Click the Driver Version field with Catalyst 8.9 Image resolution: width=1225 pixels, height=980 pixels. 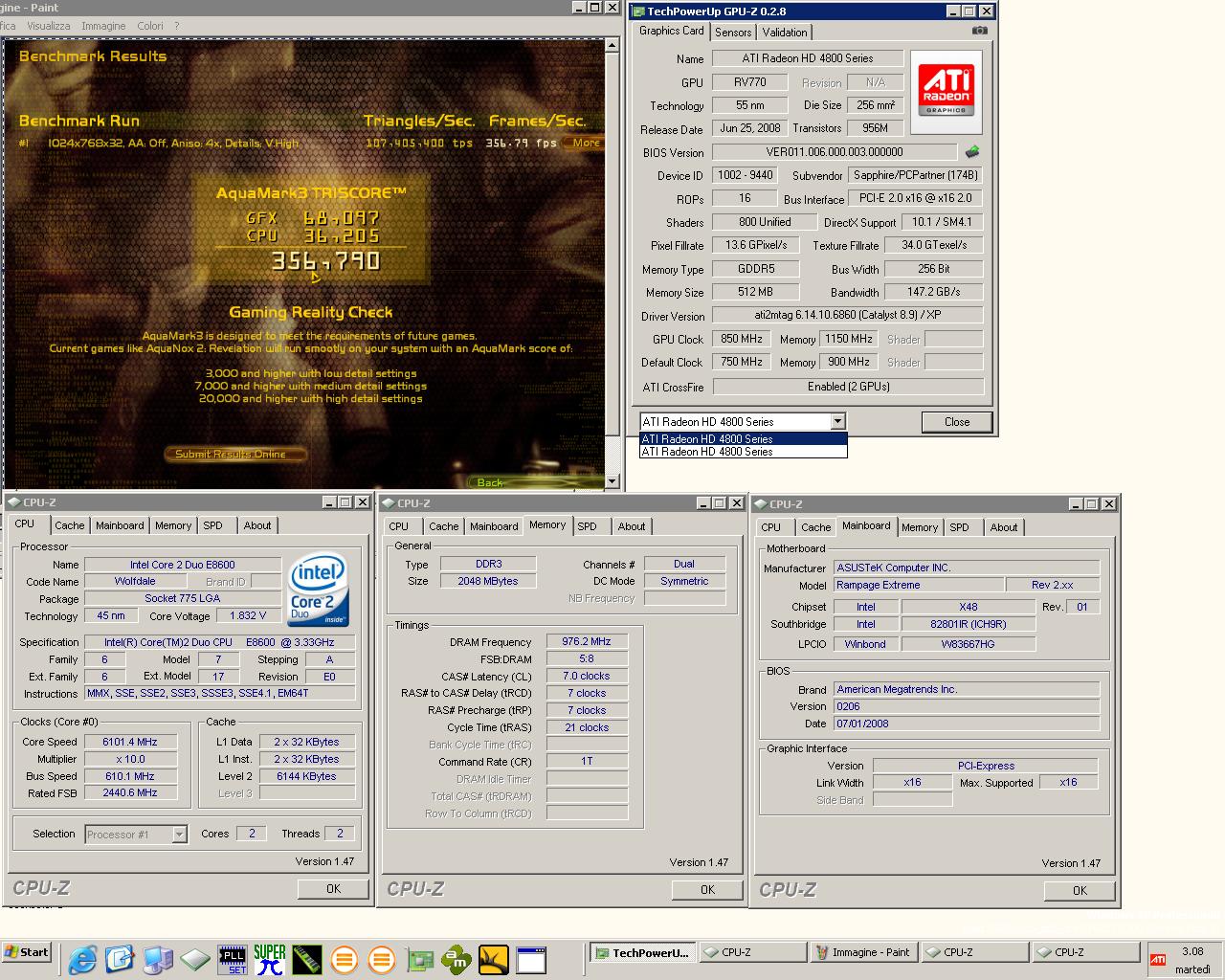[x=848, y=315]
